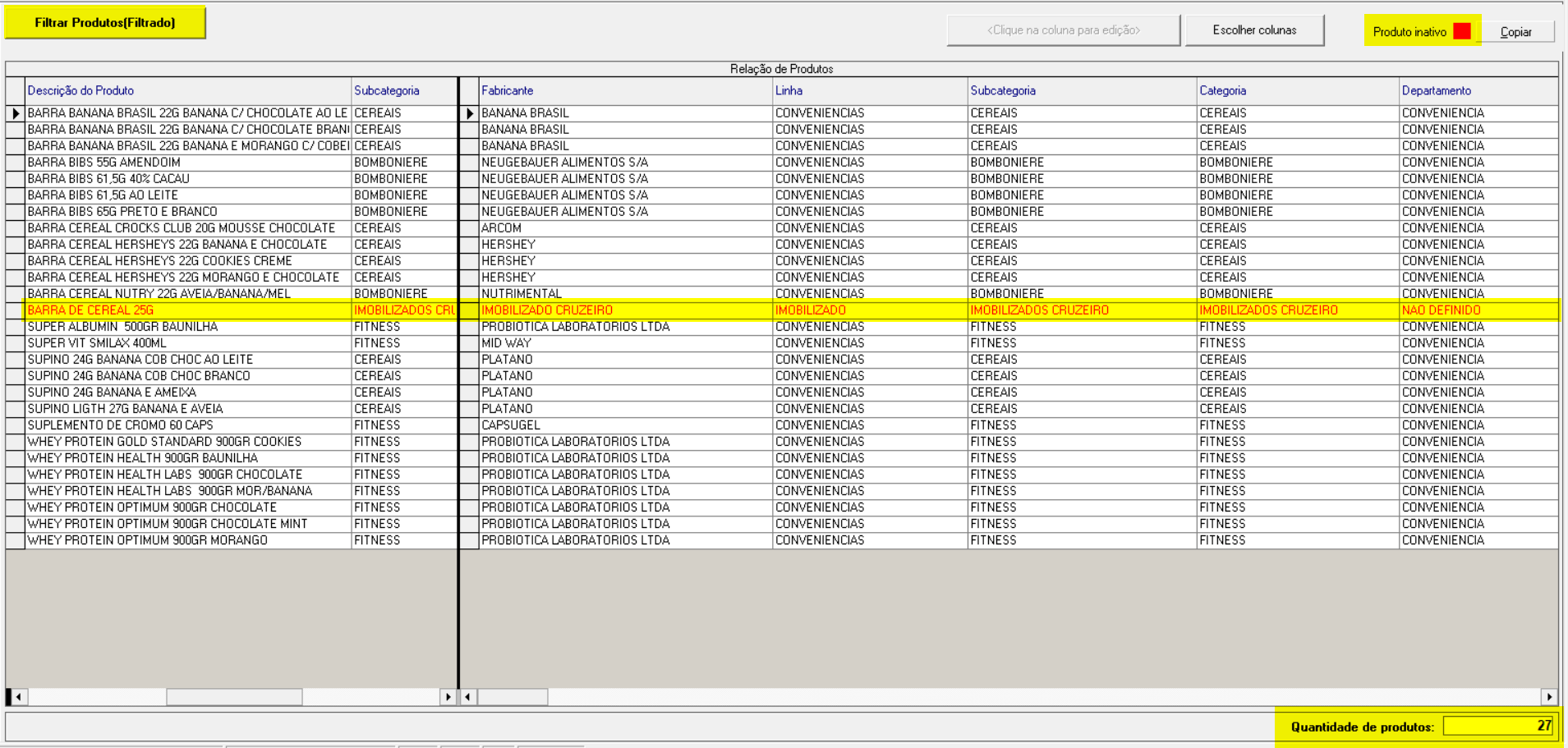Click right pane's right scroll arrow

pyautogui.click(x=1549, y=697)
